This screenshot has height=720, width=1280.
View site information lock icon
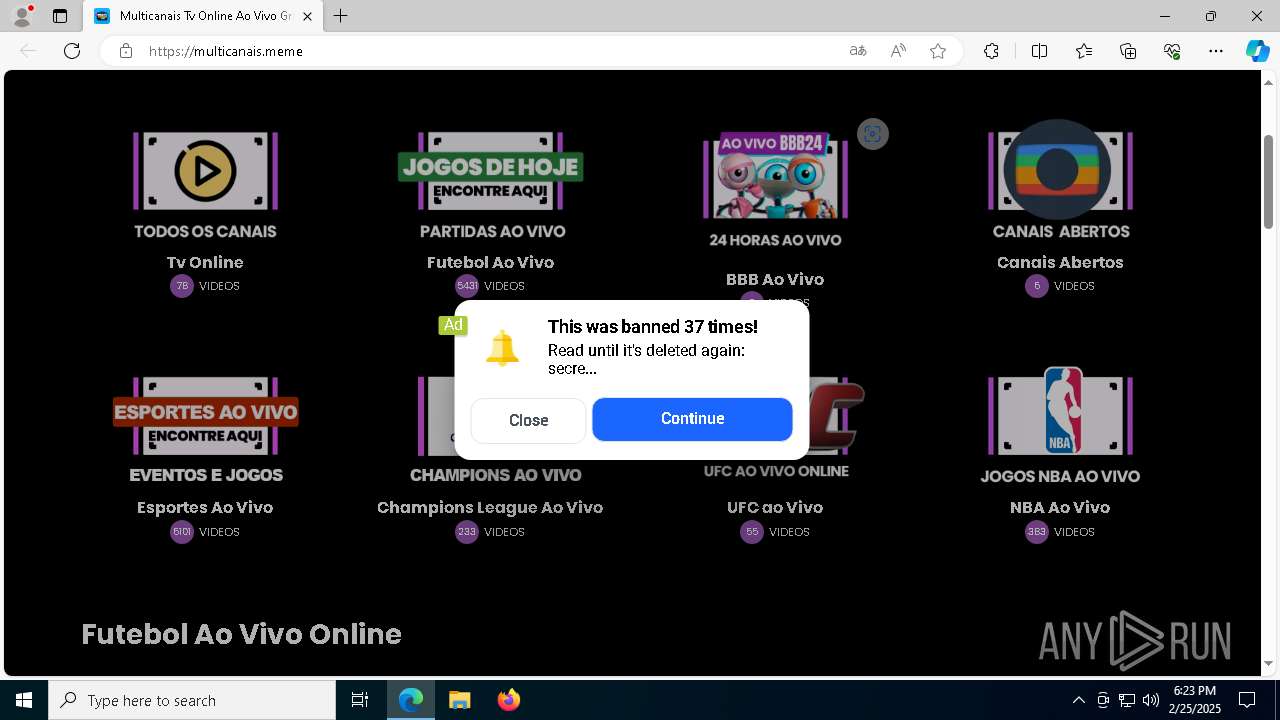(126, 51)
